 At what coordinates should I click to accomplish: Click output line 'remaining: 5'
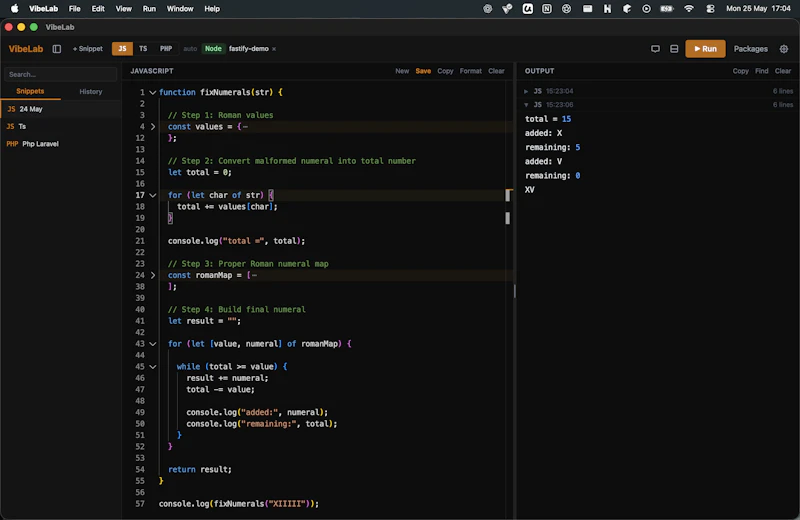pos(553,147)
